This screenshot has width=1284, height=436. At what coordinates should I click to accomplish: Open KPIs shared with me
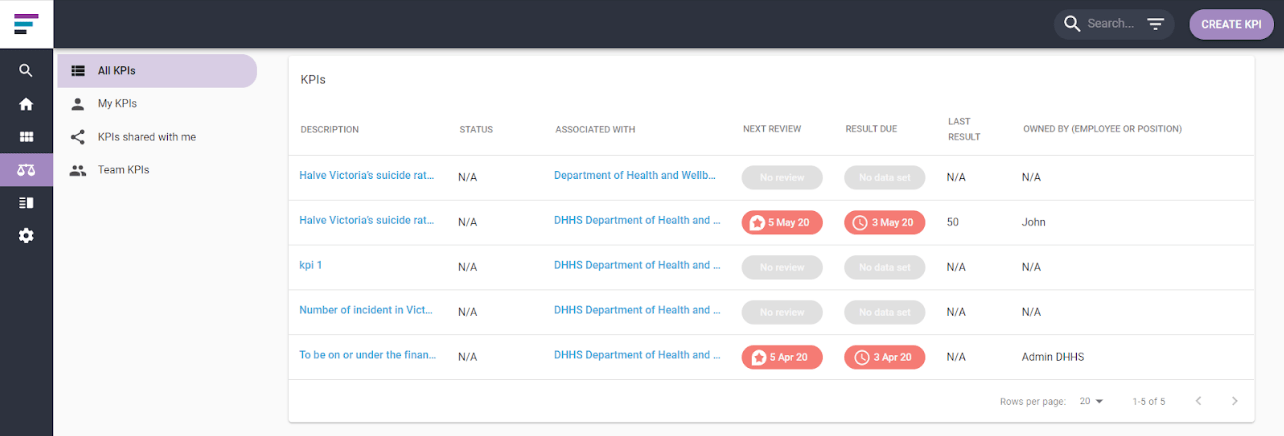(x=157, y=137)
